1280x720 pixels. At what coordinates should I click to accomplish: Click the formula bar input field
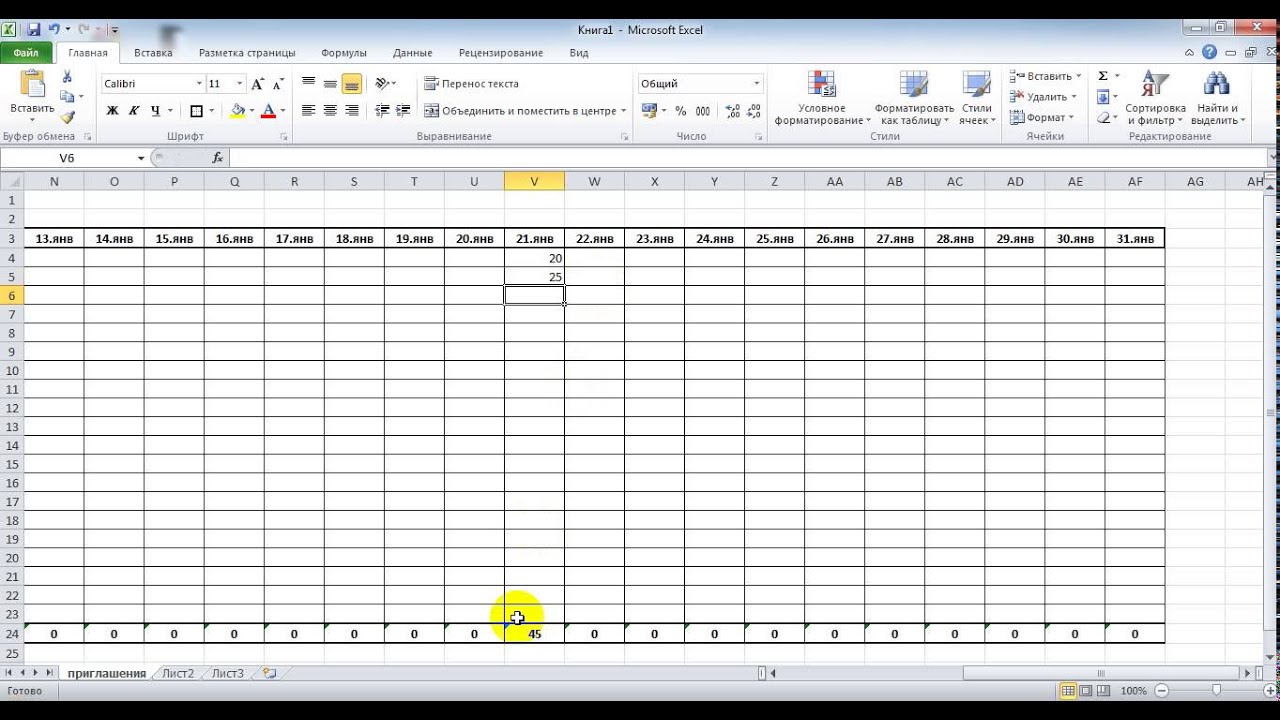click(x=748, y=158)
